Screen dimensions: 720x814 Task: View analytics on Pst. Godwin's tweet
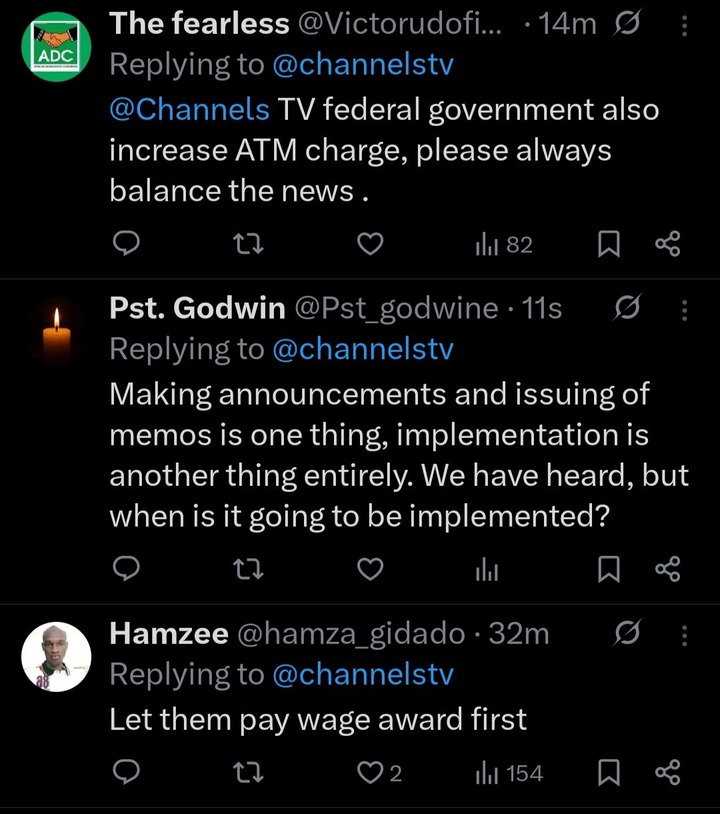pyautogui.click(x=487, y=569)
